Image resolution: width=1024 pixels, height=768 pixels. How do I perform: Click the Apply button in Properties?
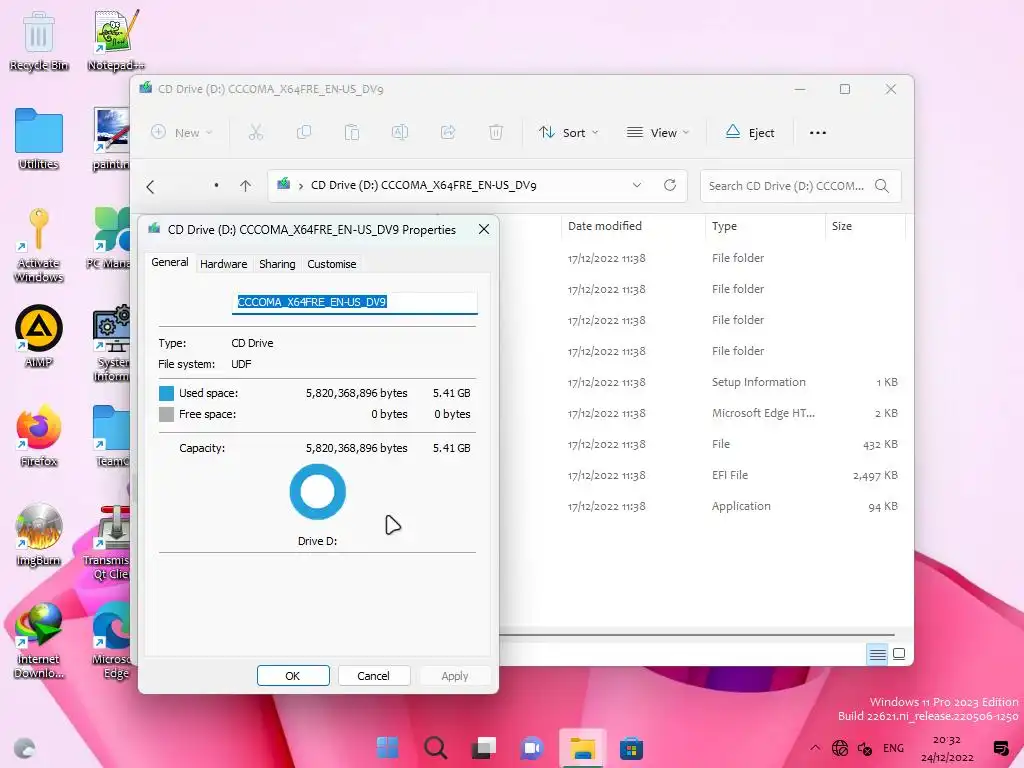click(x=455, y=676)
